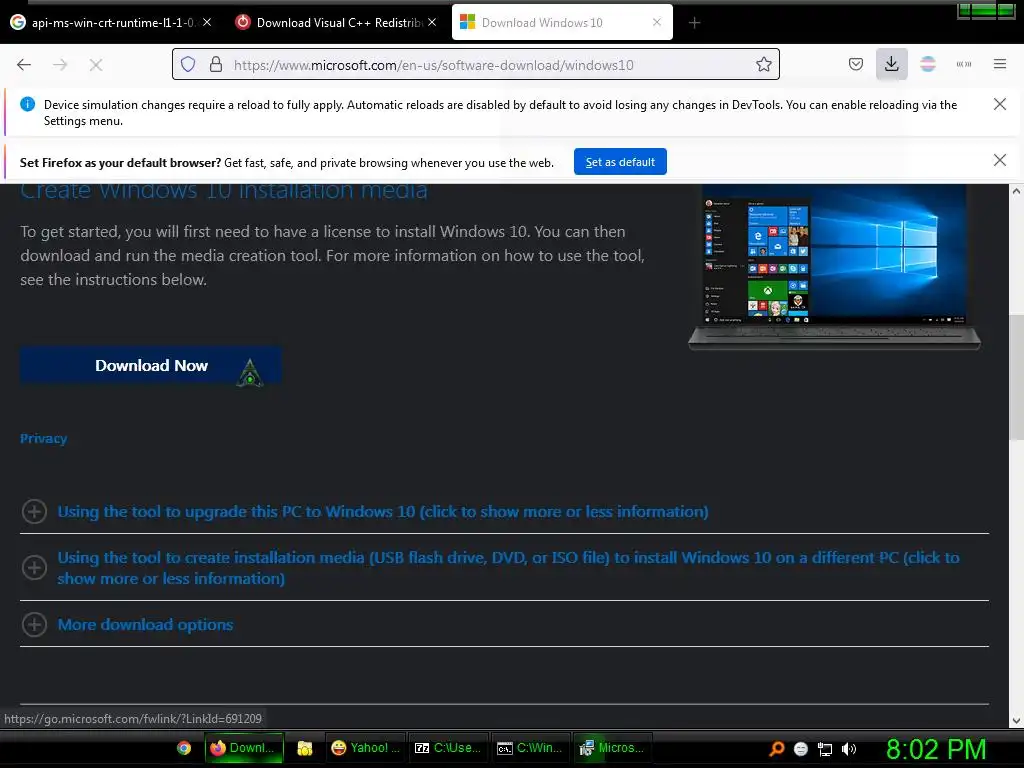
Task: Open Chrome from the taskbar
Action: click(184, 748)
